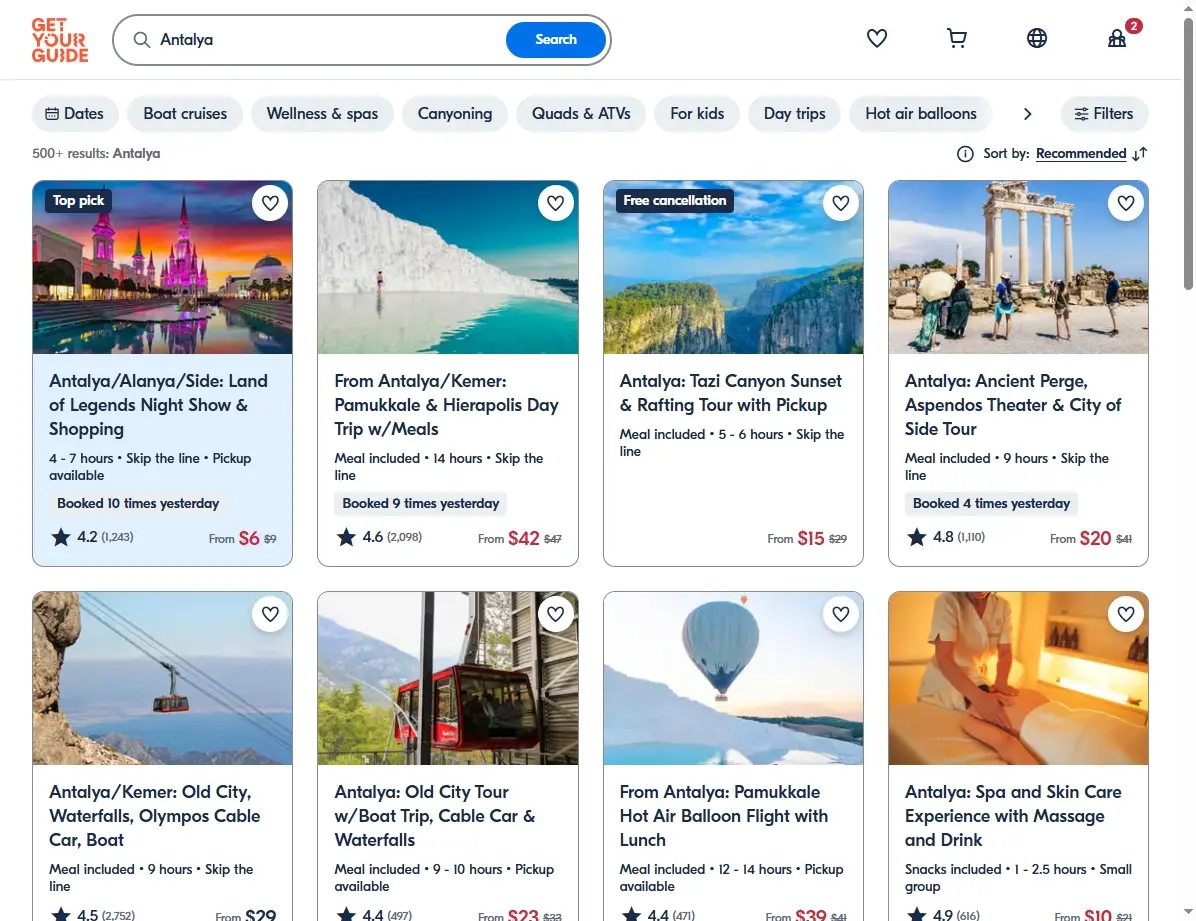1196x921 pixels.
Task: Click the Free cancellation badge
Action: tap(674, 201)
